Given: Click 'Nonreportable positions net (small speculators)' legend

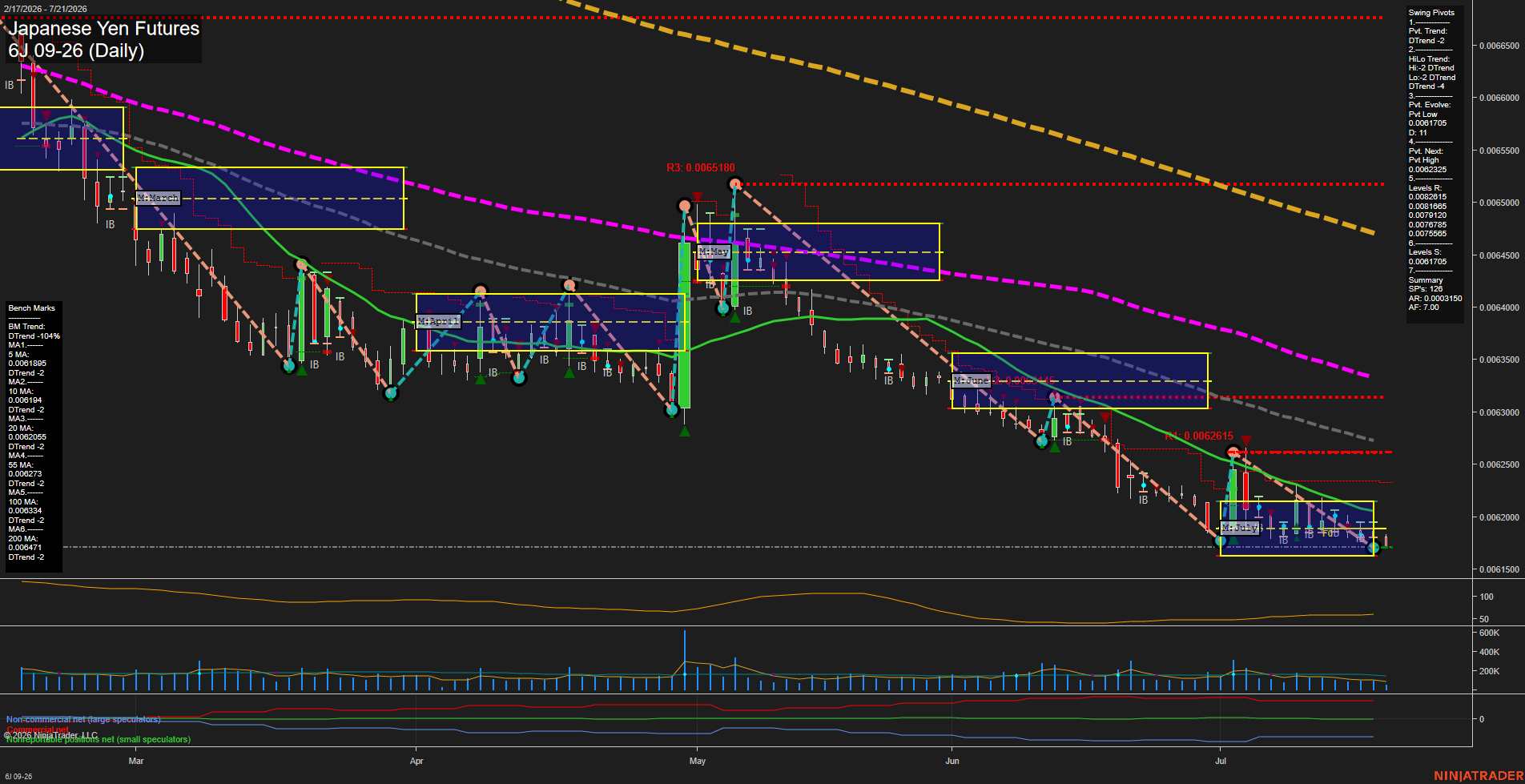Looking at the screenshot, I should pos(98,740).
